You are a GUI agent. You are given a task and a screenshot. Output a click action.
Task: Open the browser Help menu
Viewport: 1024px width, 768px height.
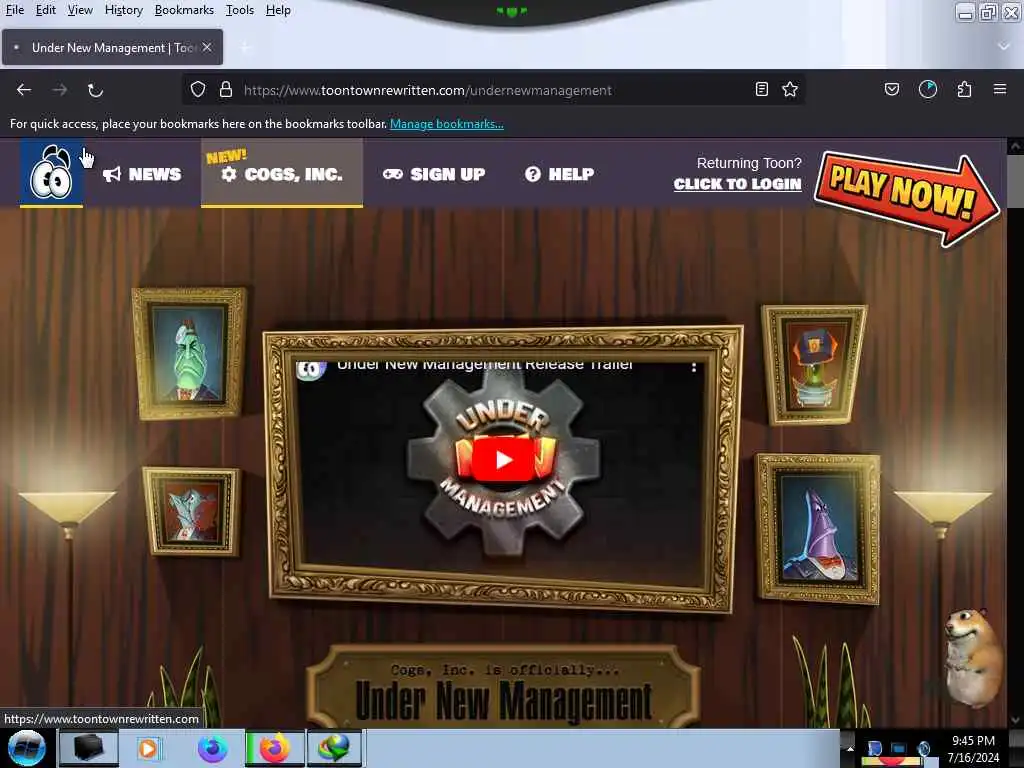(x=278, y=10)
